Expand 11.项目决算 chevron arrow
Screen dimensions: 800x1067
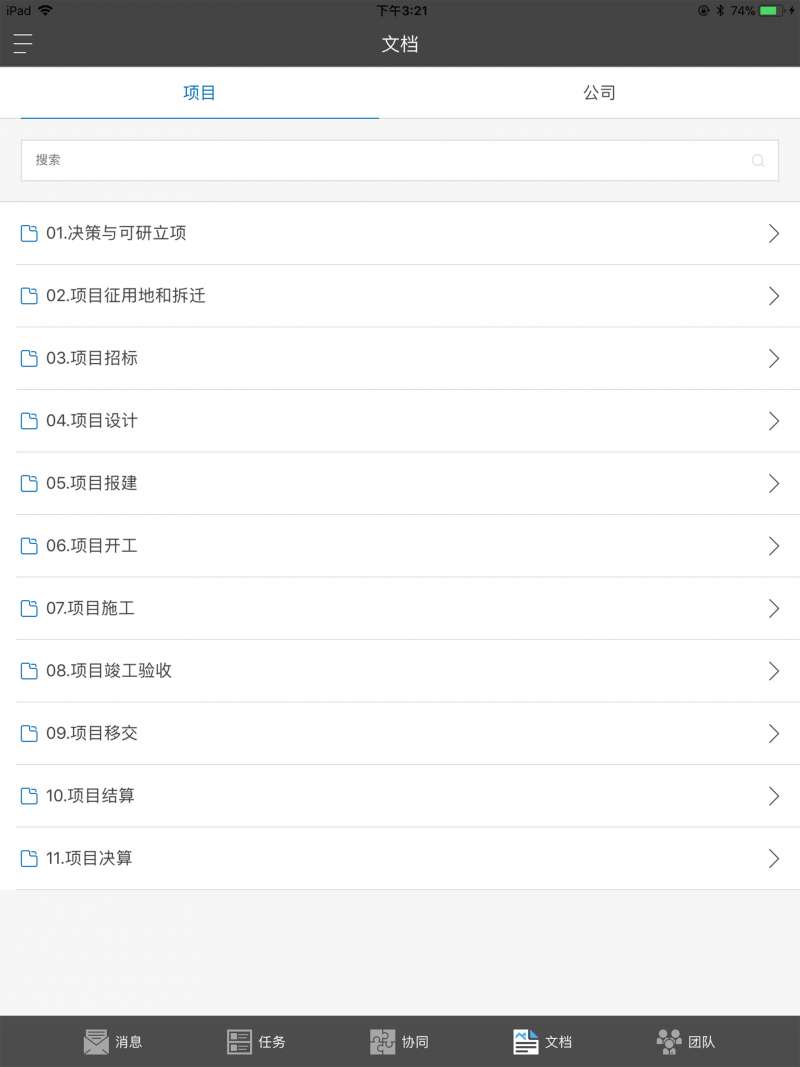[x=773, y=859]
